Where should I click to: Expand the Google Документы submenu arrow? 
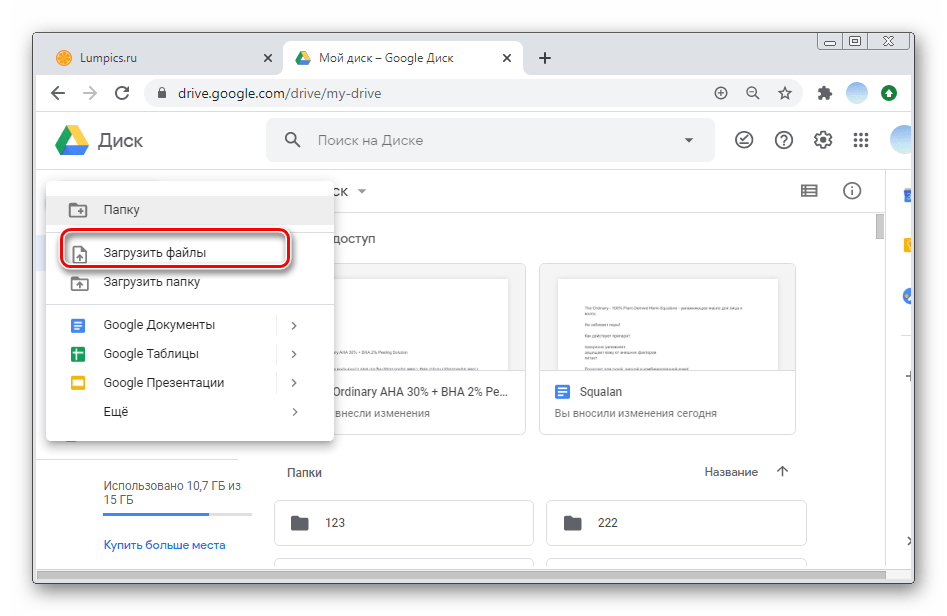click(x=294, y=326)
